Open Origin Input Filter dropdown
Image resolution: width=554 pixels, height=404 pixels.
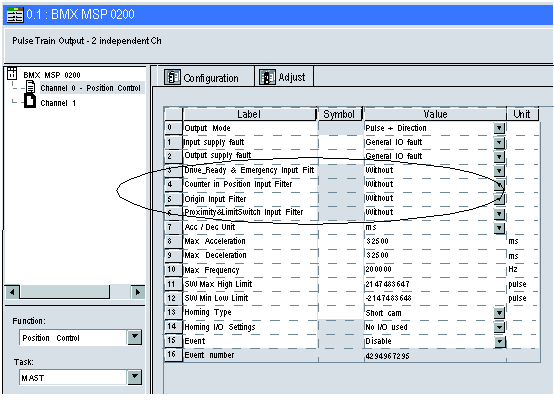tap(499, 199)
